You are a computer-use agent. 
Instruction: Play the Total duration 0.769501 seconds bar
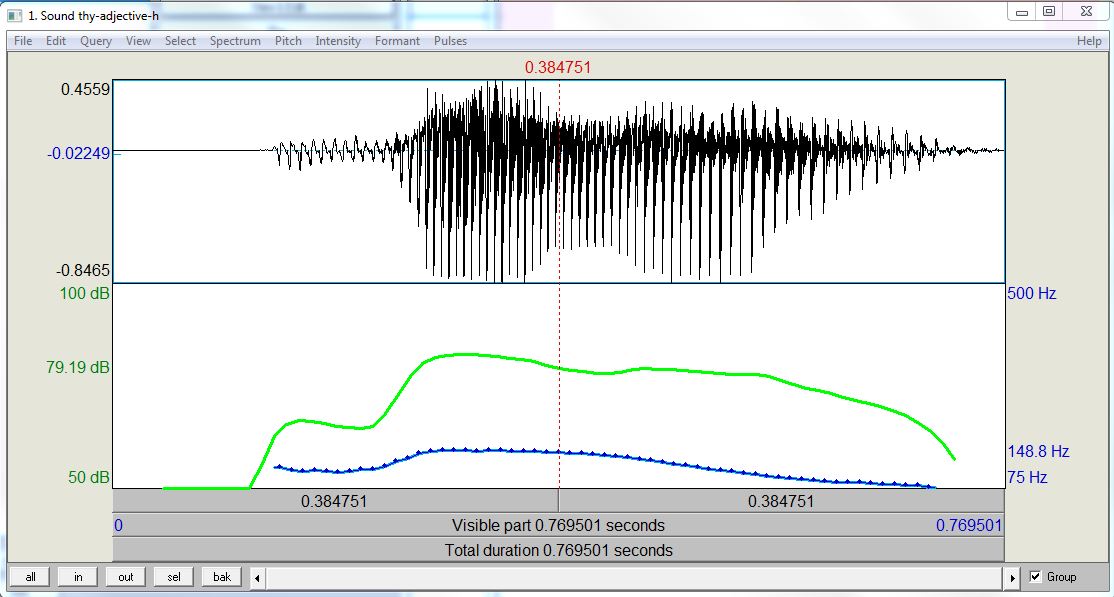point(558,550)
